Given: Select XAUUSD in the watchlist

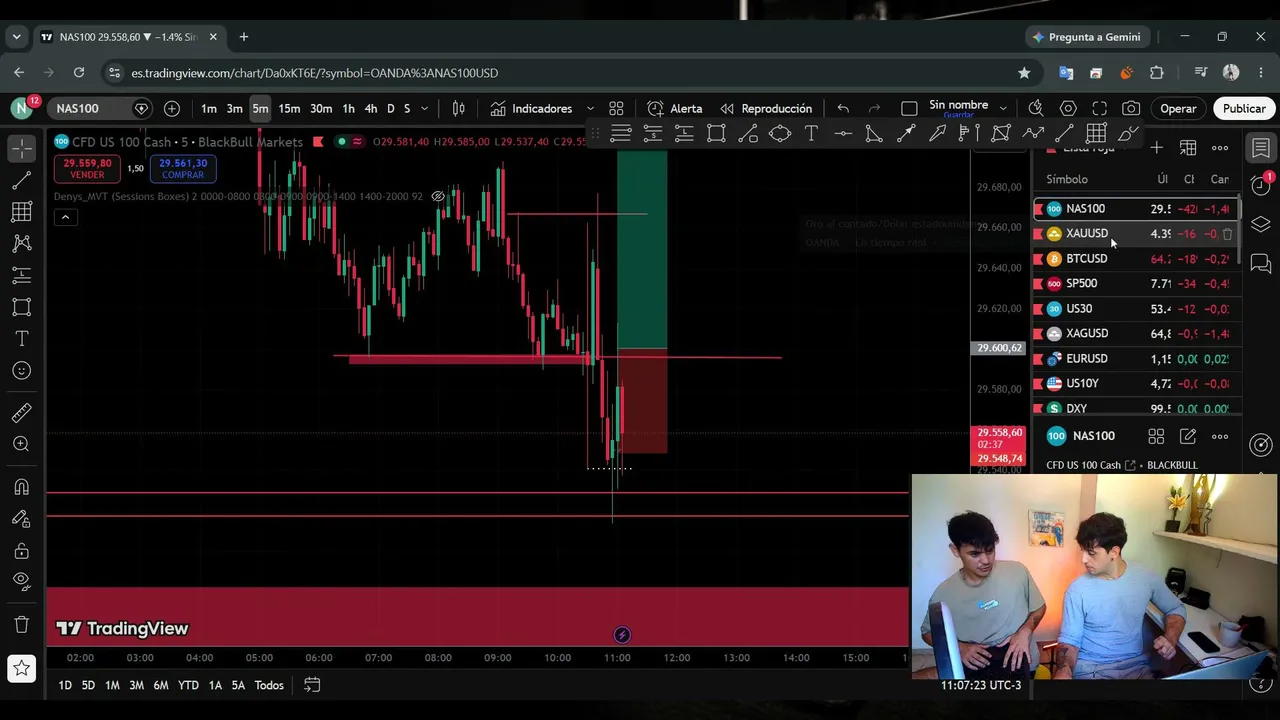Looking at the screenshot, I should 1135,234.
